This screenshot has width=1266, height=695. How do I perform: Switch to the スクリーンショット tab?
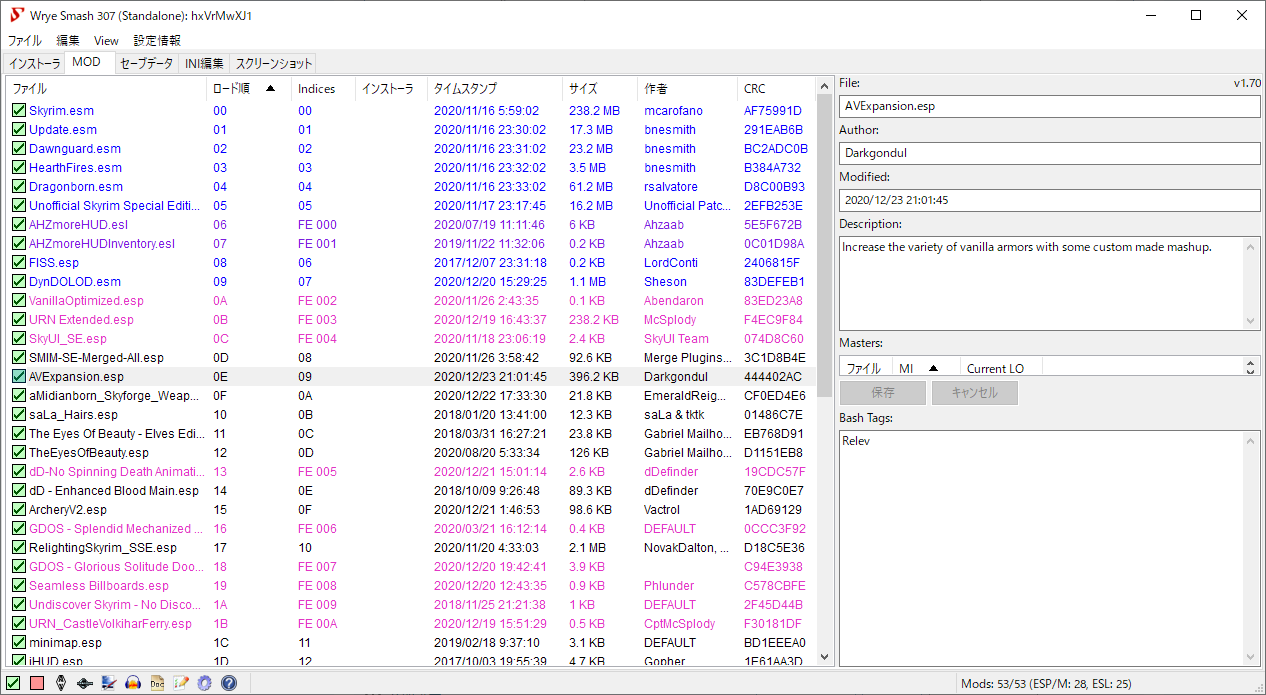click(x=273, y=64)
